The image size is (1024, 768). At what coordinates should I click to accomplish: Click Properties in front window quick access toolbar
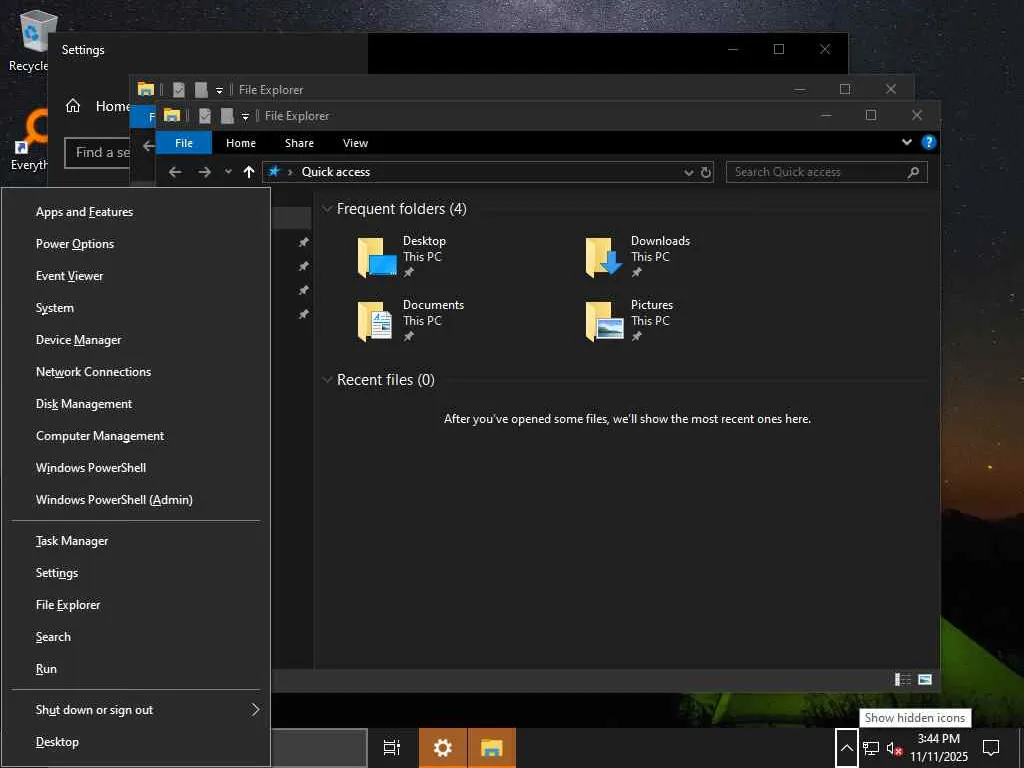[x=204, y=116]
